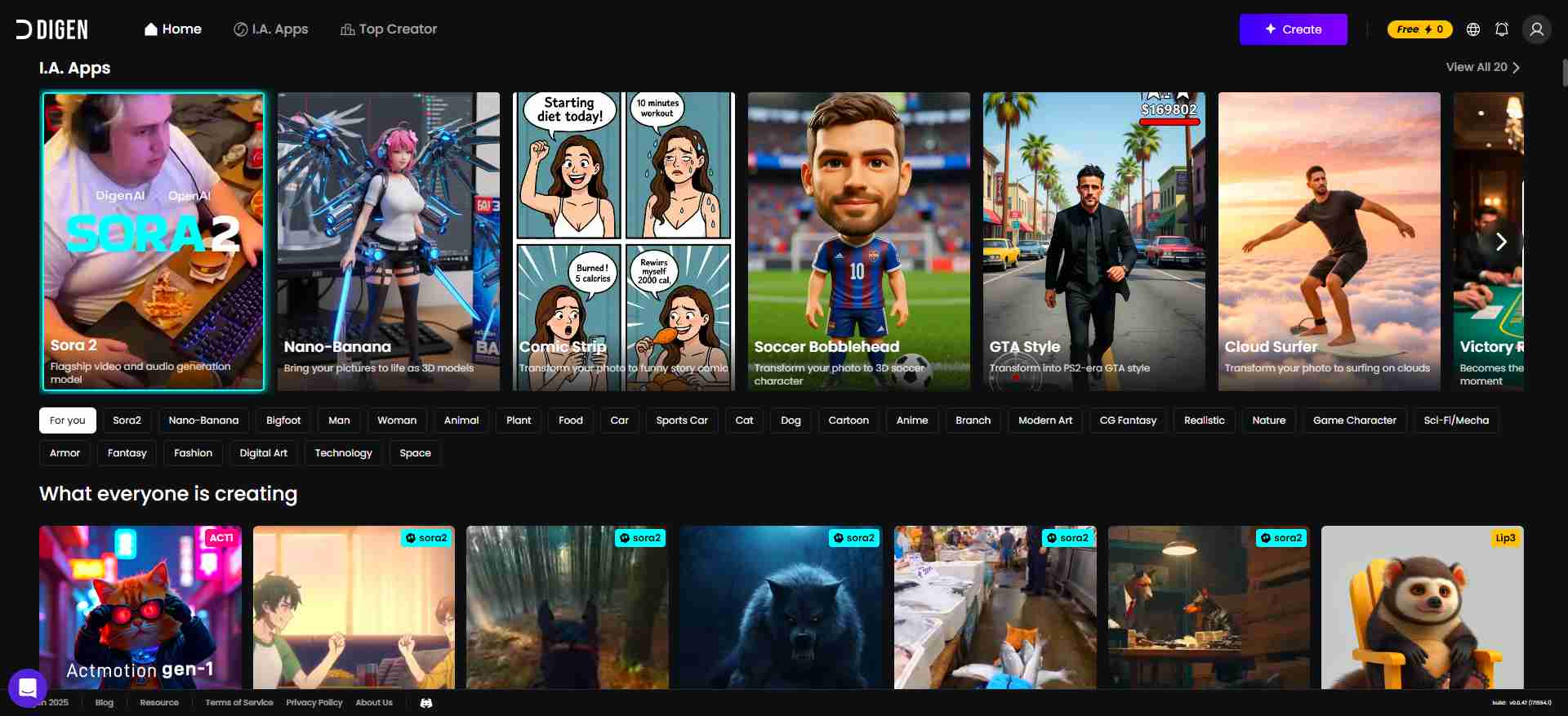This screenshot has width=1568, height=716.
Task: Click the DIGEN logo
Action: click(x=52, y=29)
